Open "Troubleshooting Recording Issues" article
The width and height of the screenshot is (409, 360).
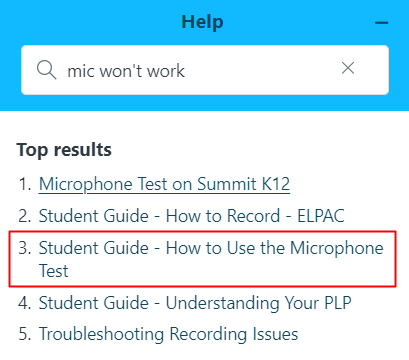point(168,334)
